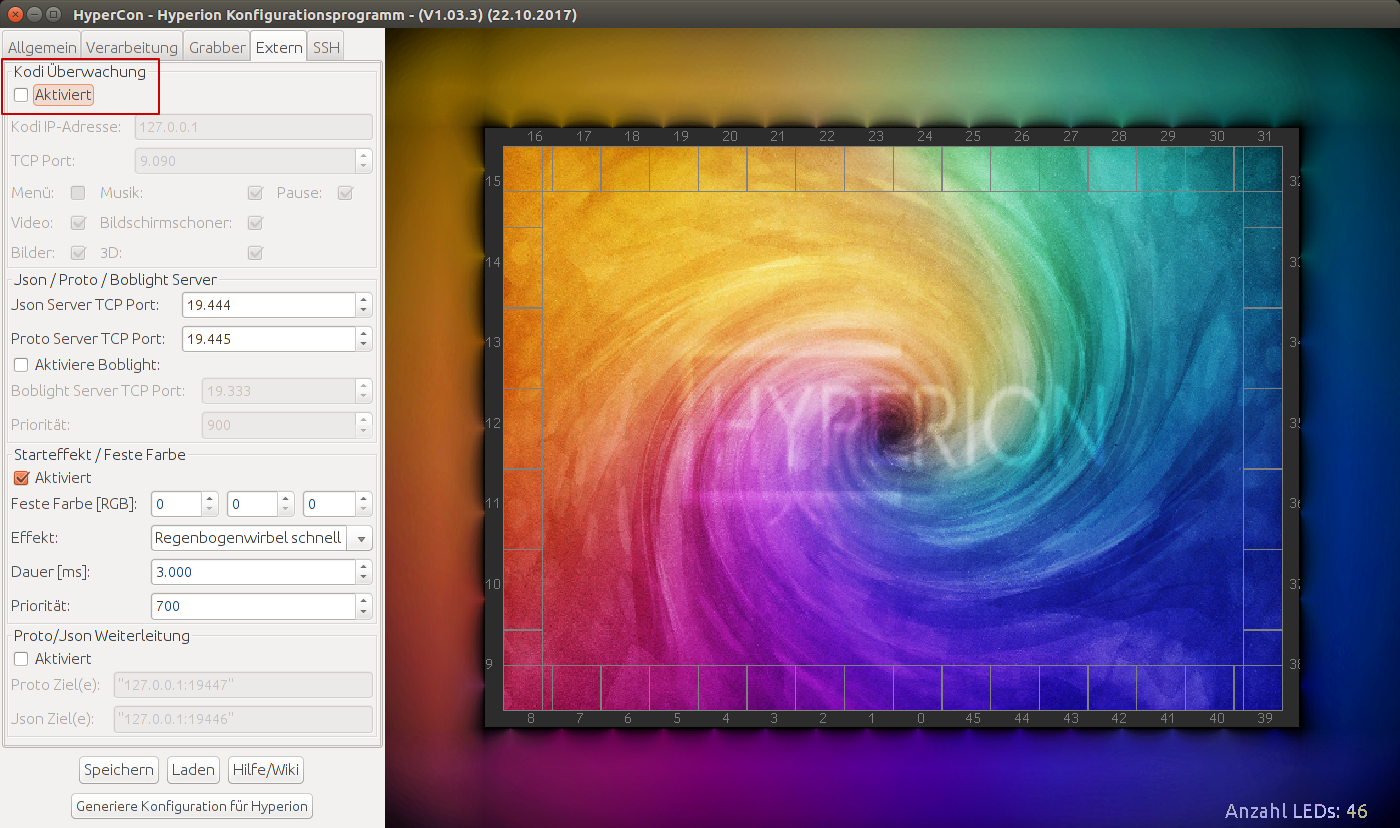Select LED region 45 at bottom
The width and height of the screenshot is (1400, 828).
[x=967, y=688]
